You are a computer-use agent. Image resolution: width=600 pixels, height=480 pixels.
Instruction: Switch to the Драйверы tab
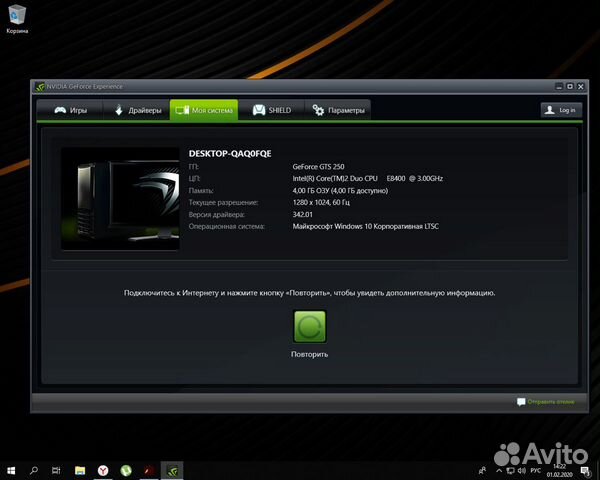137,110
